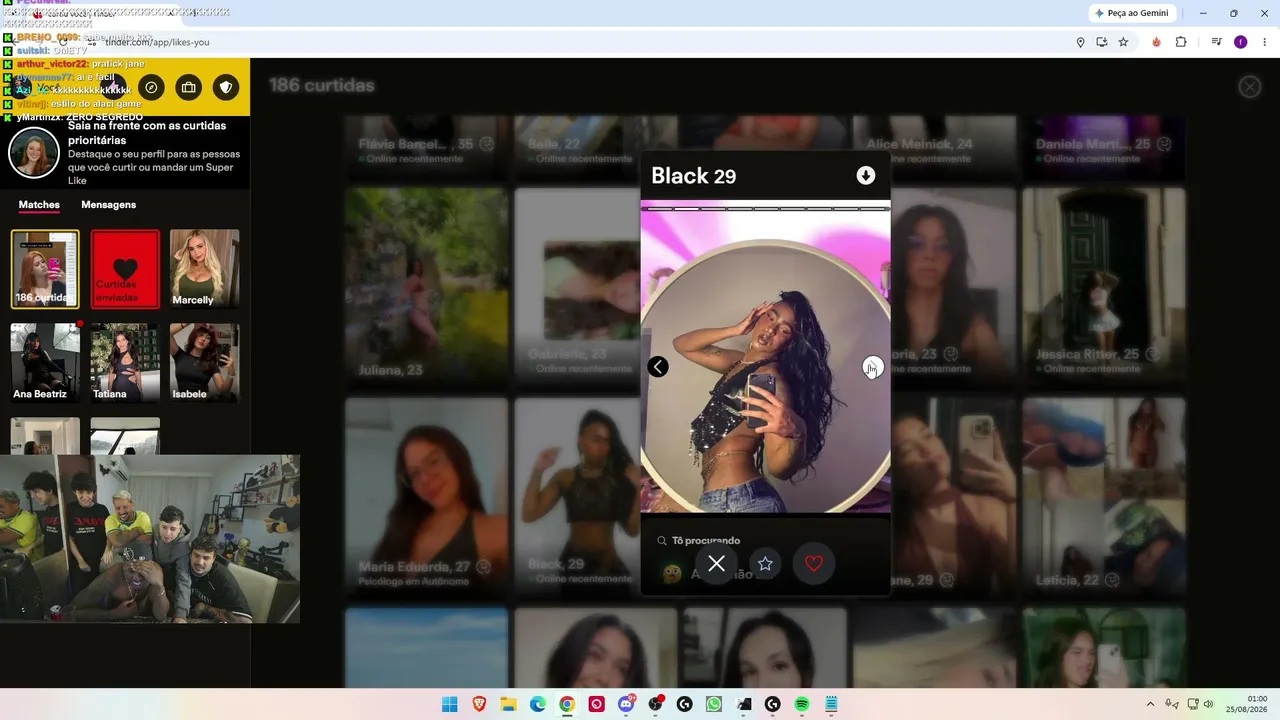Screen dimensions: 1280x720
Task: Show previous photo in Black's profile
Action: 658,367
